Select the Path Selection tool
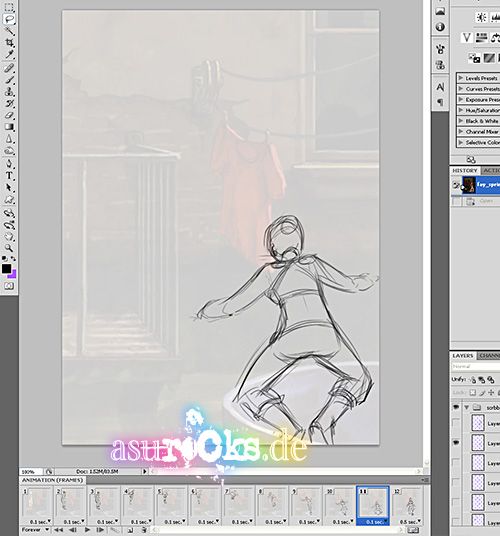This screenshot has width=500, height=536. click(x=9, y=188)
